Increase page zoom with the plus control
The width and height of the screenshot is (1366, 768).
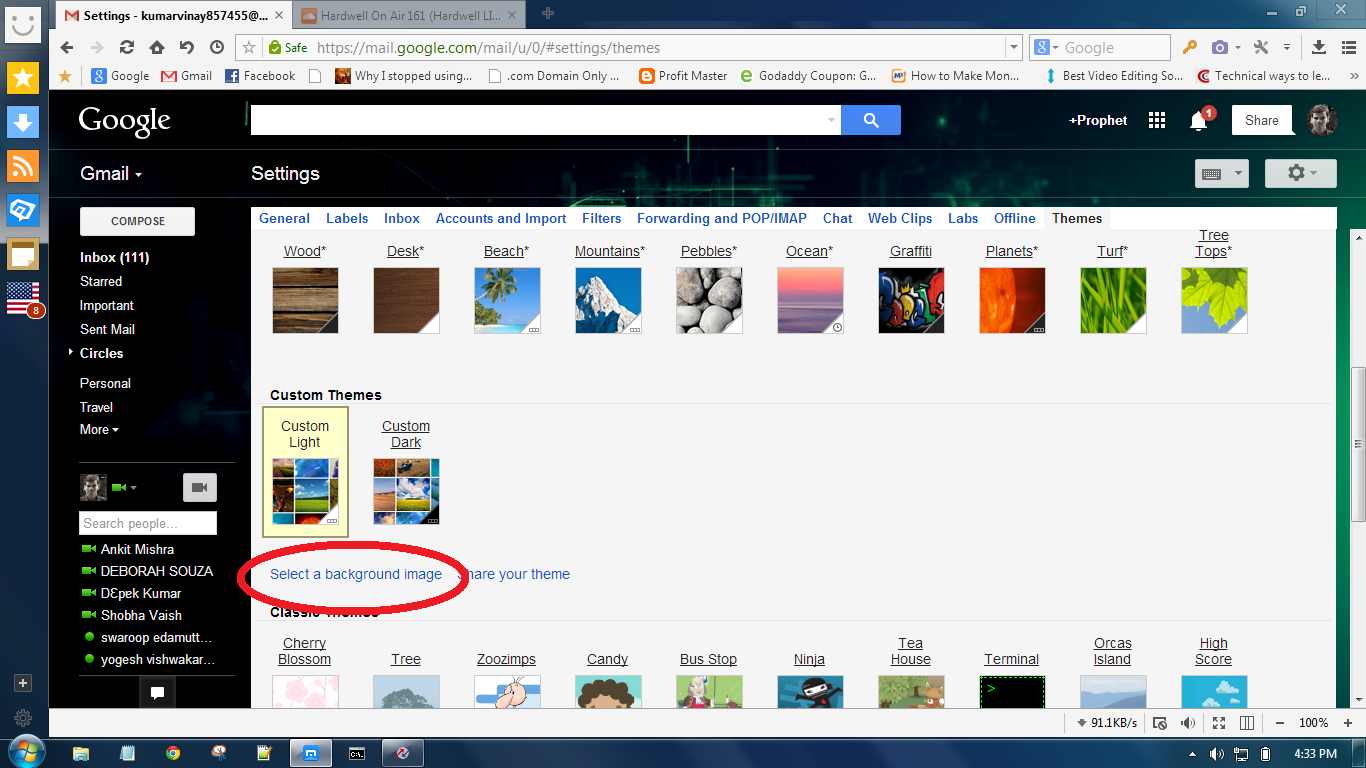[1346, 722]
